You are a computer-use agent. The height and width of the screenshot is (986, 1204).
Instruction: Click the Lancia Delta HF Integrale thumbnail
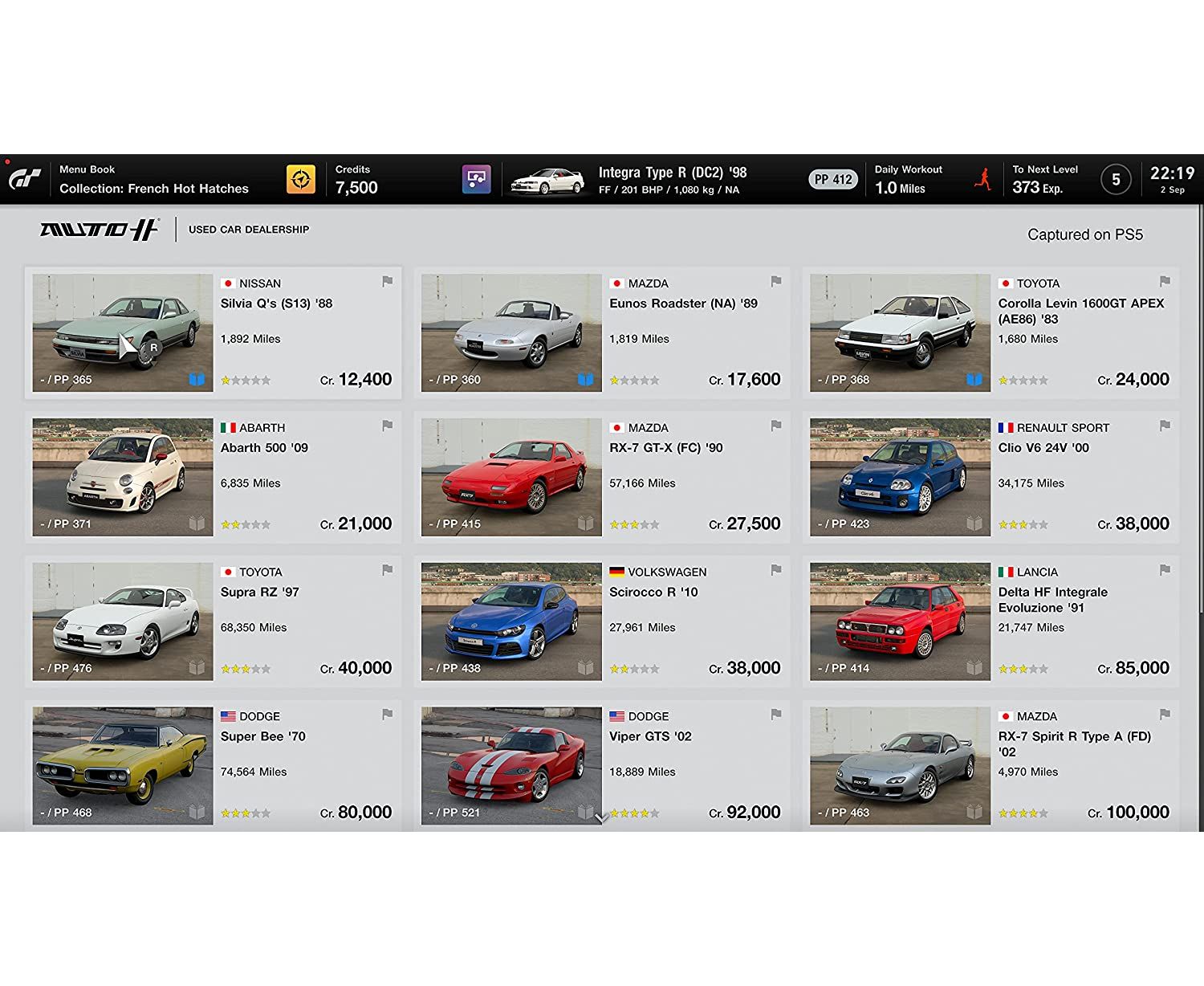coord(900,621)
